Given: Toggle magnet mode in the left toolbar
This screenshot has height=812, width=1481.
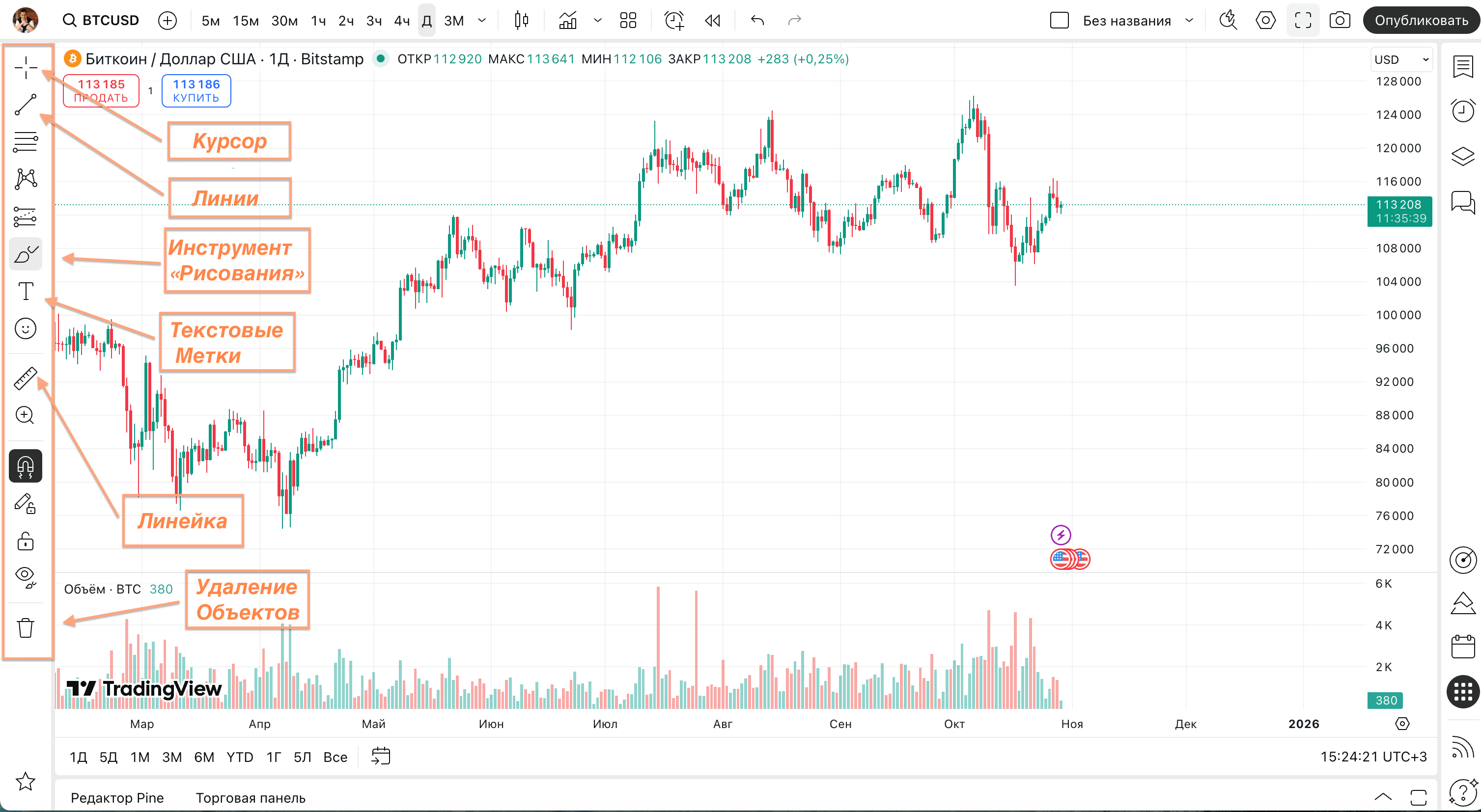Looking at the screenshot, I should pos(25,466).
